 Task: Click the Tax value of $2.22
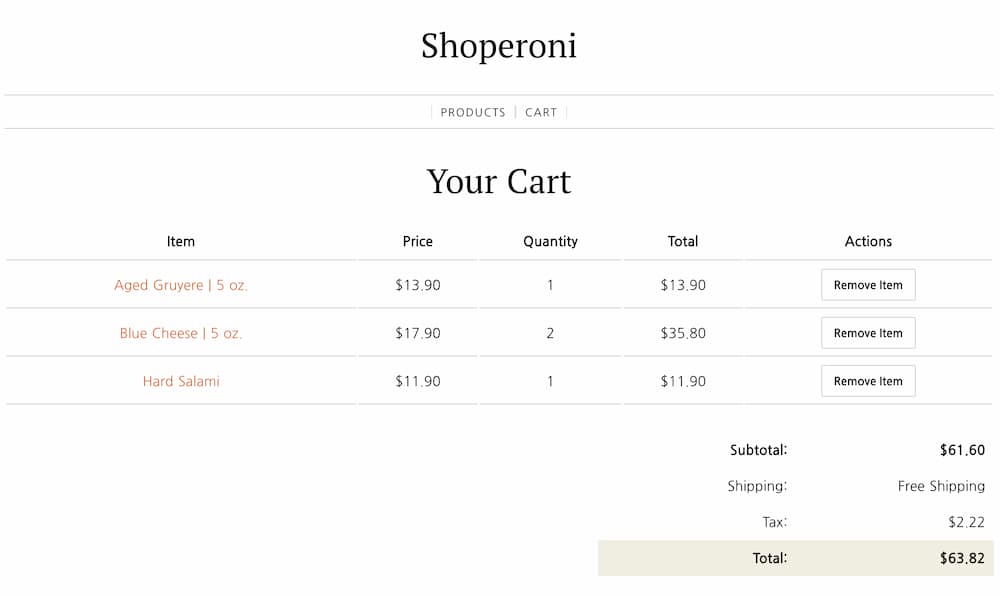[x=963, y=521]
